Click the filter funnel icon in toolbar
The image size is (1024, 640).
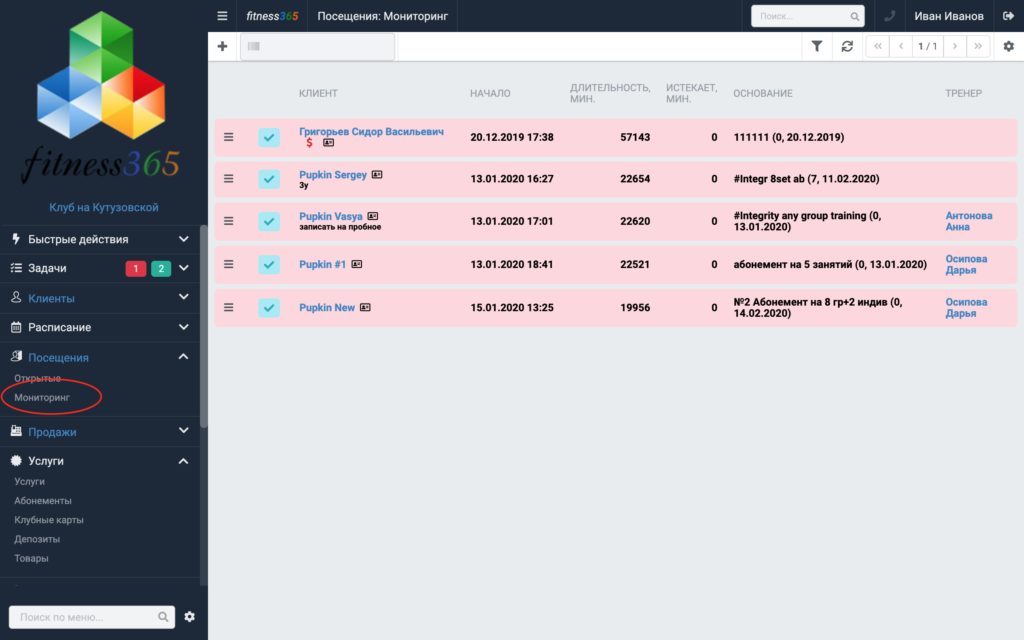pyautogui.click(x=816, y=46)
